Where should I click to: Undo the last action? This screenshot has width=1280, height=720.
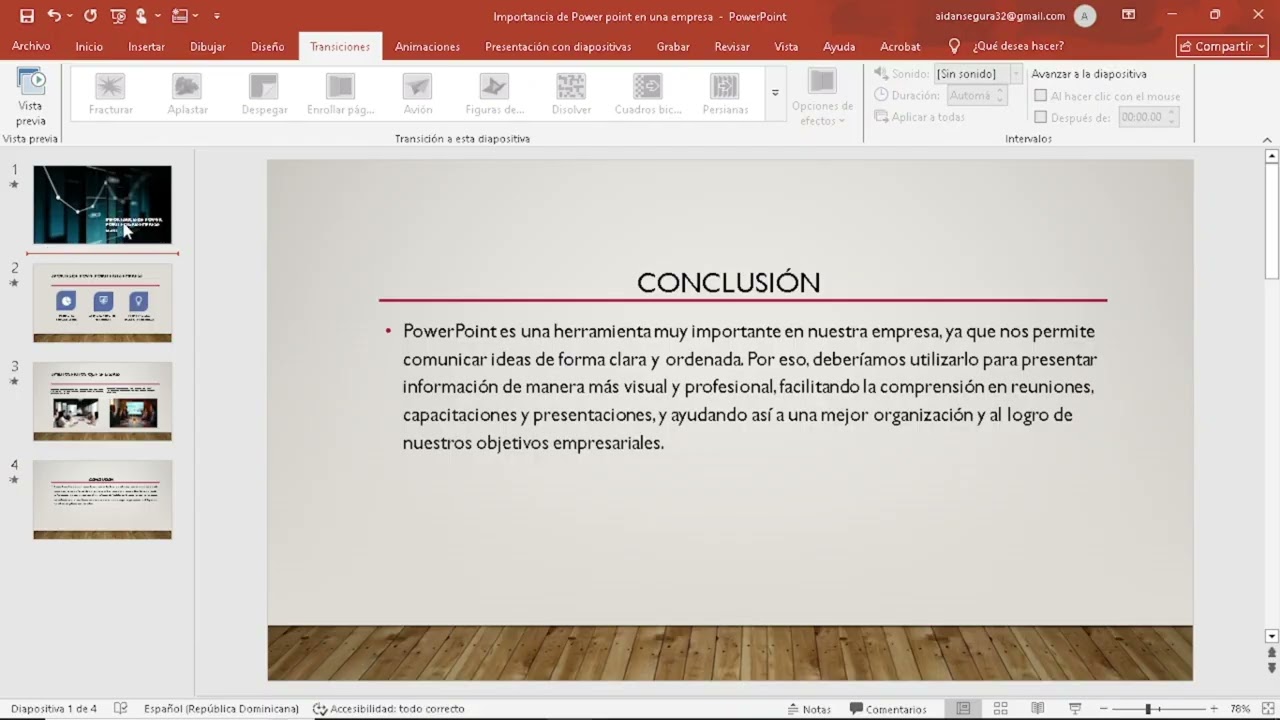(53, 16)
